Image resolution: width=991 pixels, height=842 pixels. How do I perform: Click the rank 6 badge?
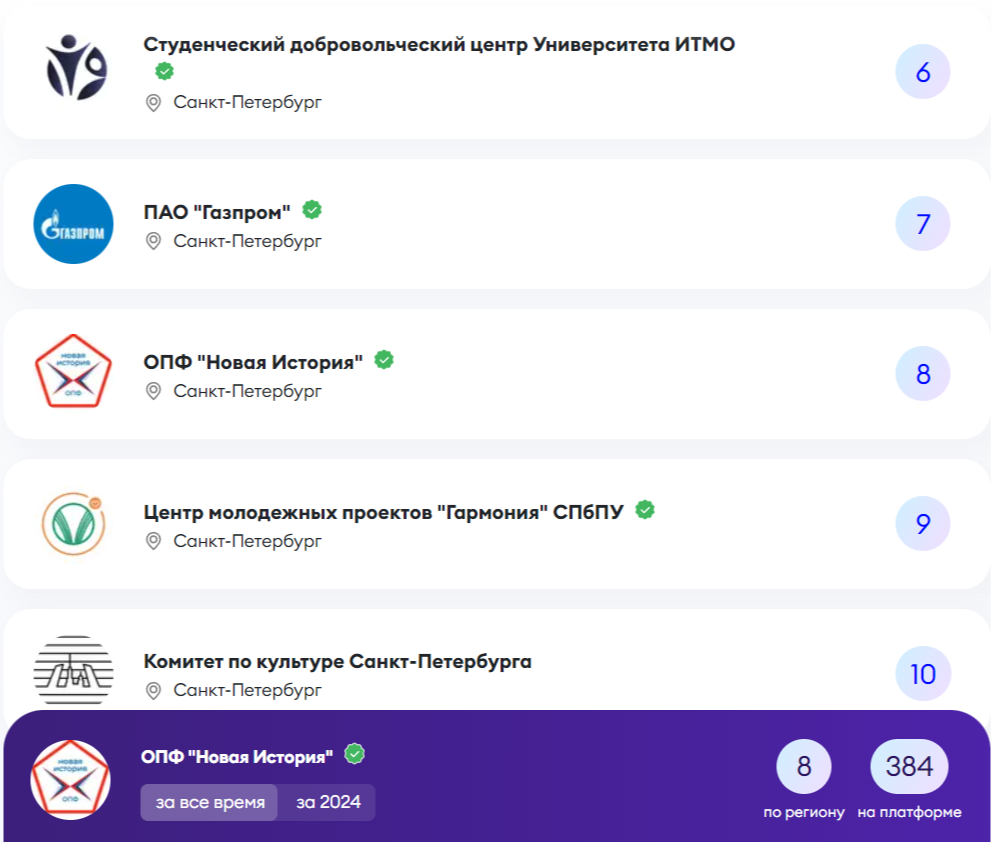[922, 73]
